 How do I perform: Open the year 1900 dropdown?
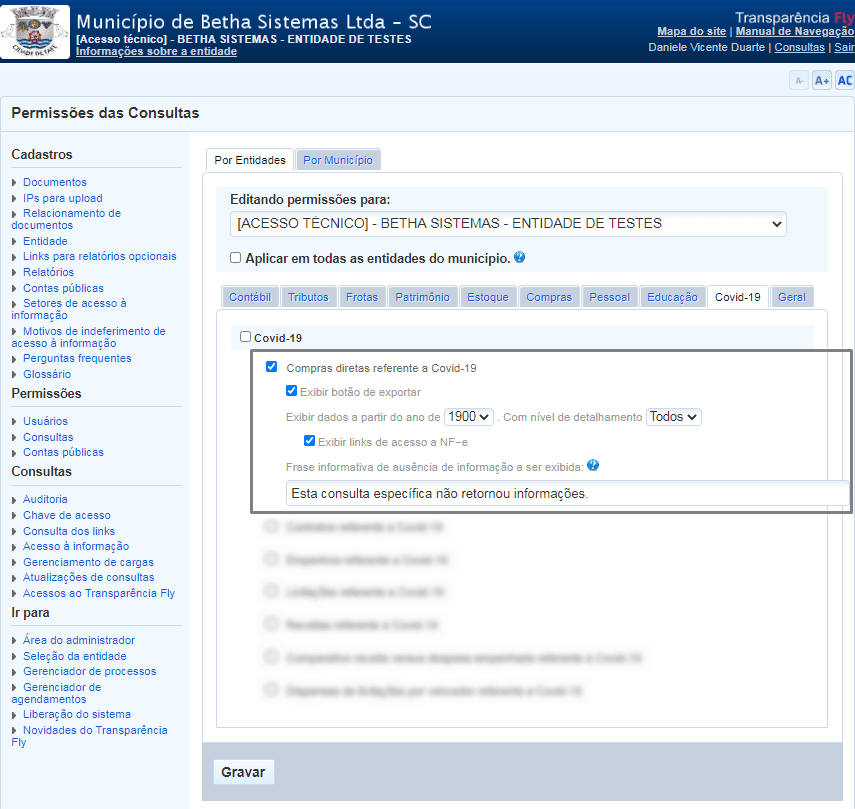(x=469, y=417)
